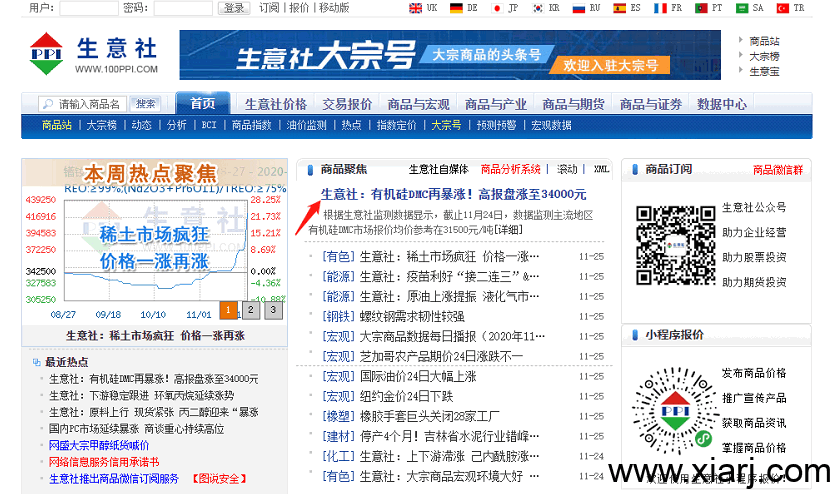Screen dimensions: 835x494
Task: Show slide 3 of hot-focus carousel
Action: point(273,310)
